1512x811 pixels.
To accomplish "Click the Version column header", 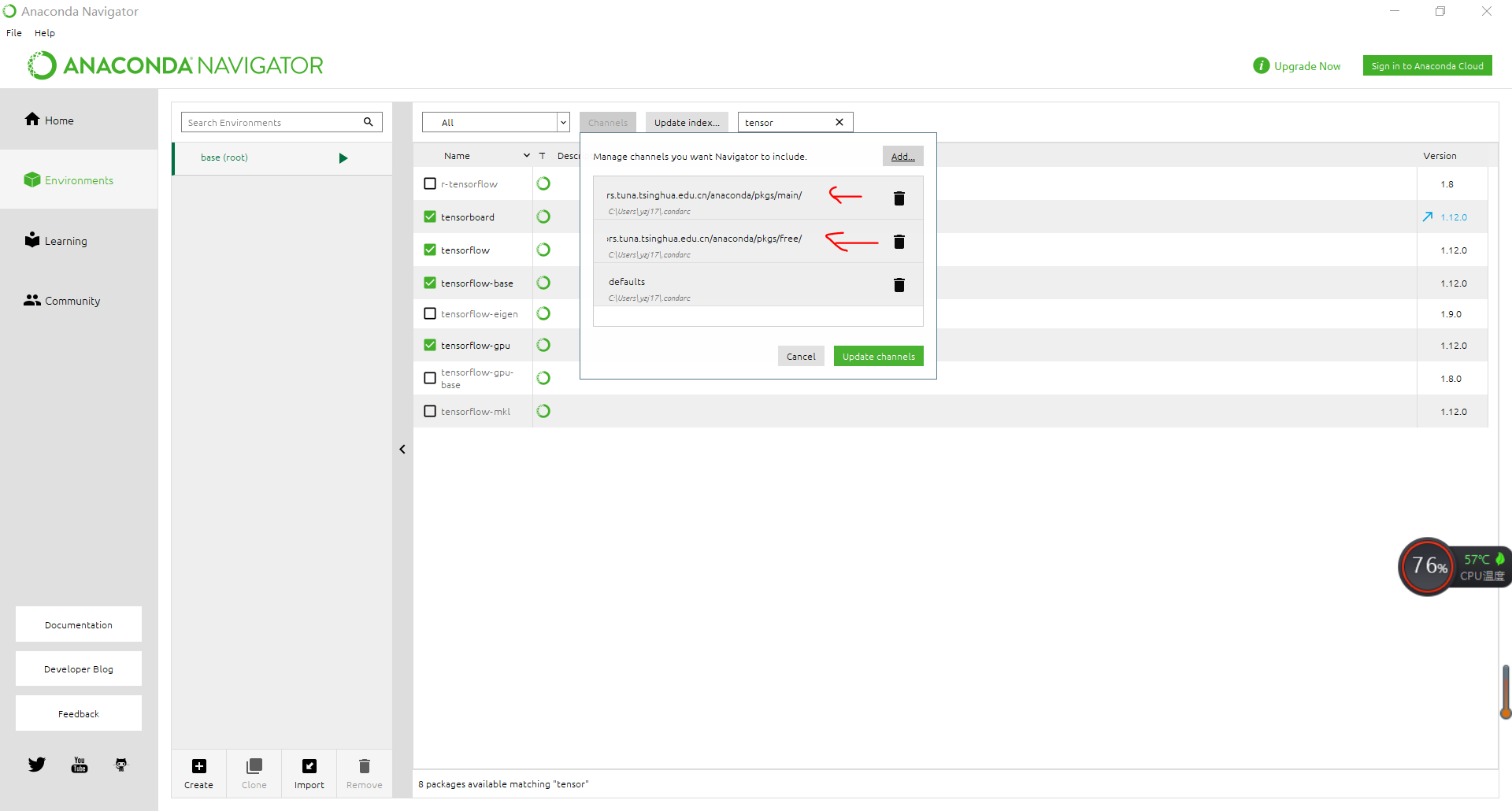I will click(1440, 156).
